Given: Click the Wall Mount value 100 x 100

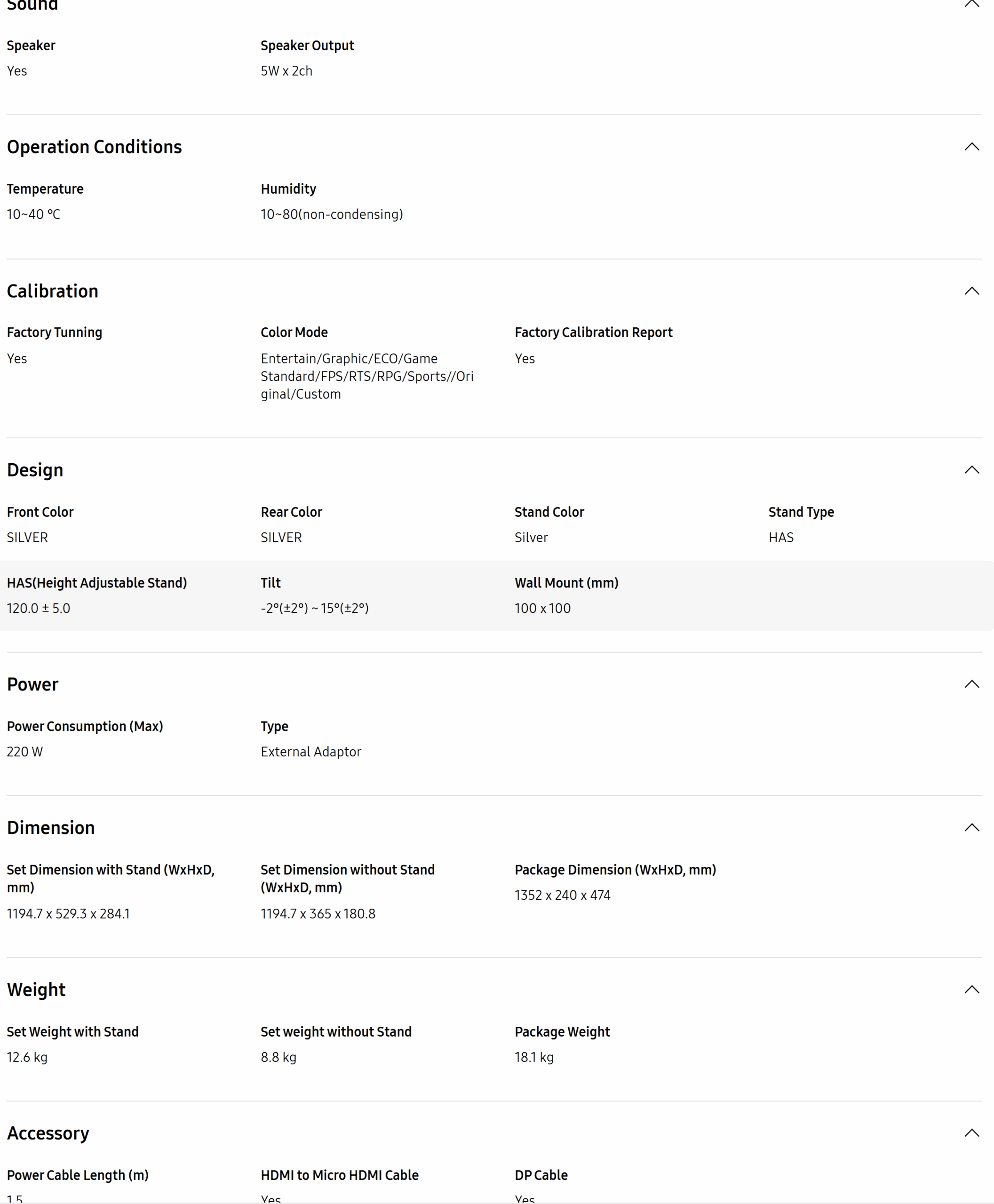Looking at the screenshot, I should coord(542,608).
